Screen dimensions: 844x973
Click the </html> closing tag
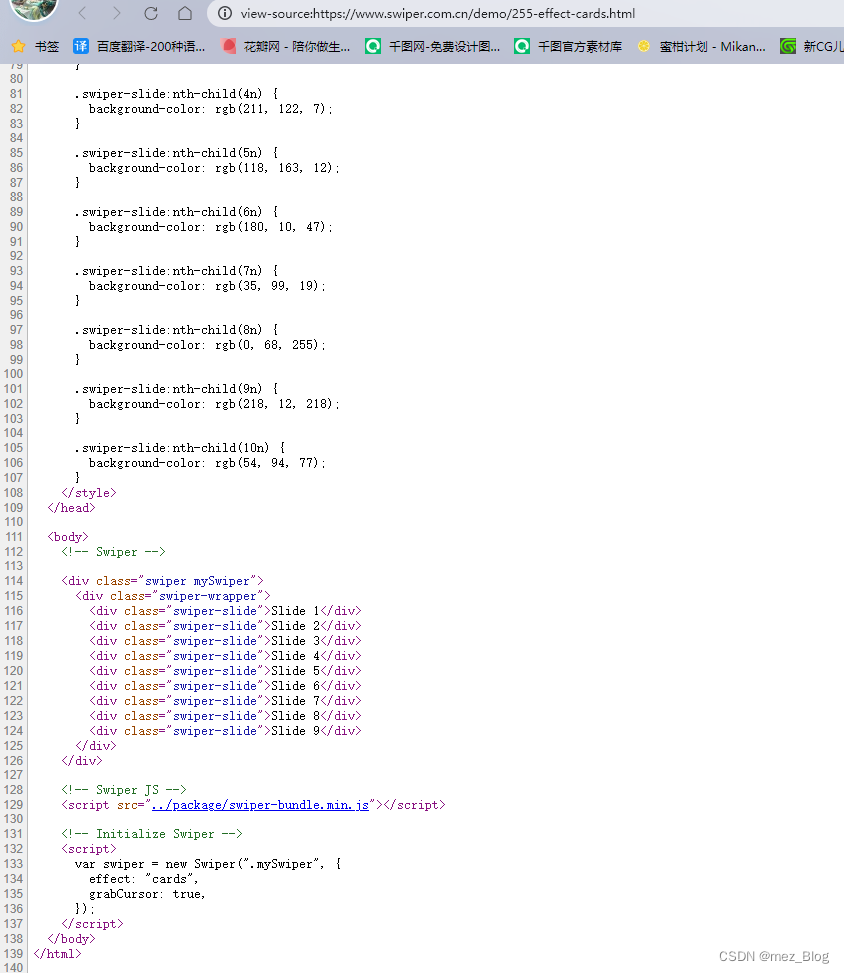[x=57, y=954]
